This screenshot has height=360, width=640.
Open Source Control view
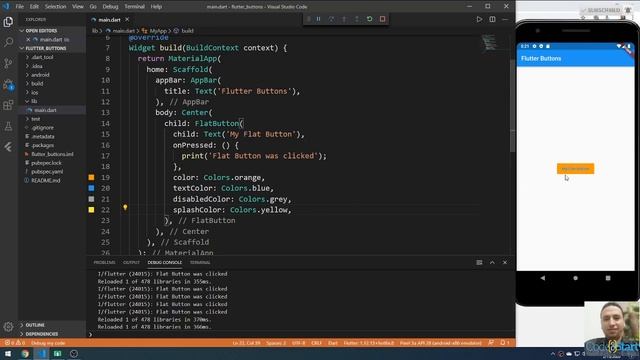pyautogui.click(x=8, y=63)
